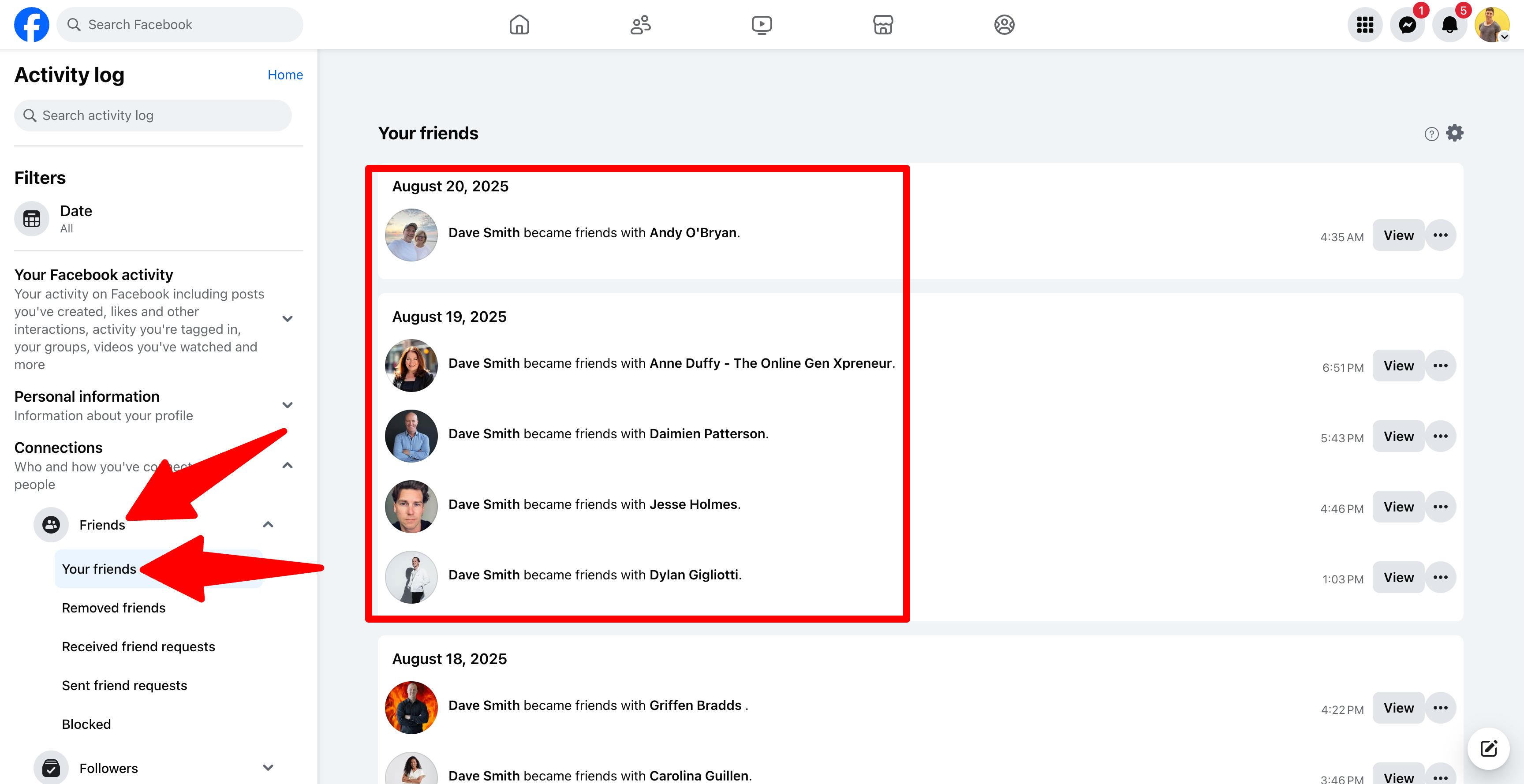Click the Search activity log field
1524x784 pixels.
153,116
